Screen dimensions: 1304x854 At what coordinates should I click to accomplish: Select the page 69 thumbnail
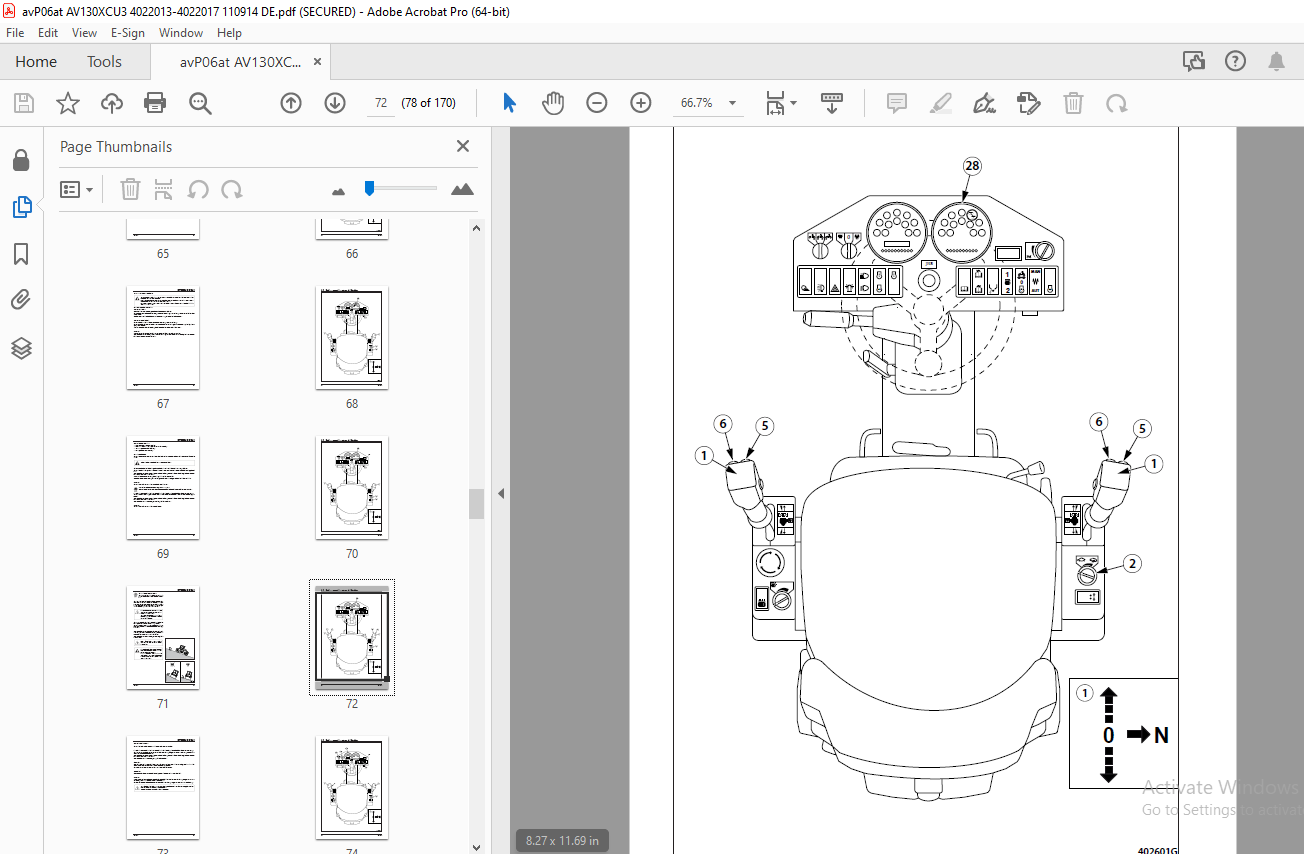(163, 488)
